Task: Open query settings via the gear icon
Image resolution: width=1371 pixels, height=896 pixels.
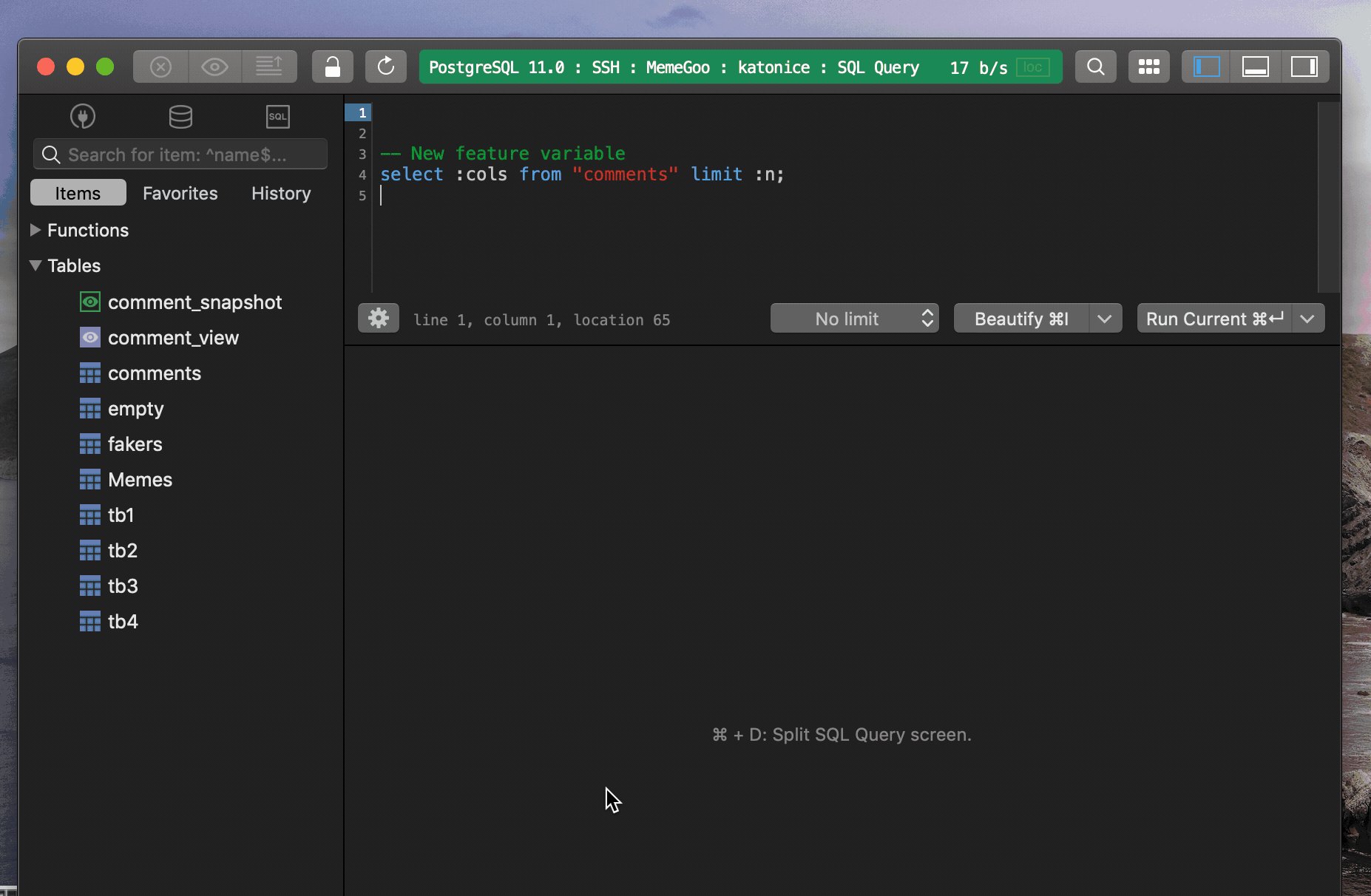Action: point(378,318)
